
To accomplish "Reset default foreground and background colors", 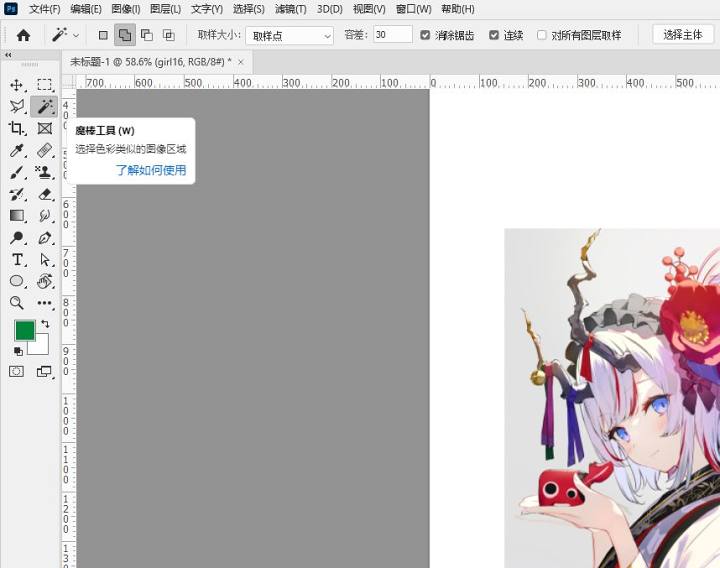I will (18, 351).
